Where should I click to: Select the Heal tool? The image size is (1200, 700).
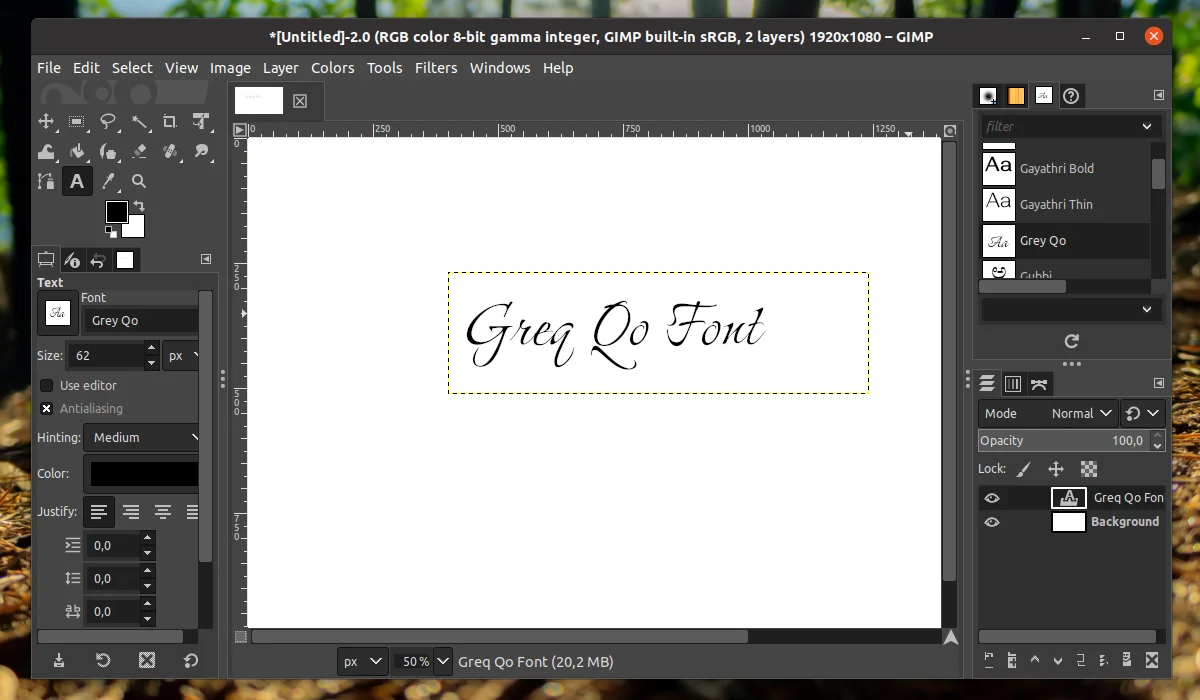pos(170,151)
